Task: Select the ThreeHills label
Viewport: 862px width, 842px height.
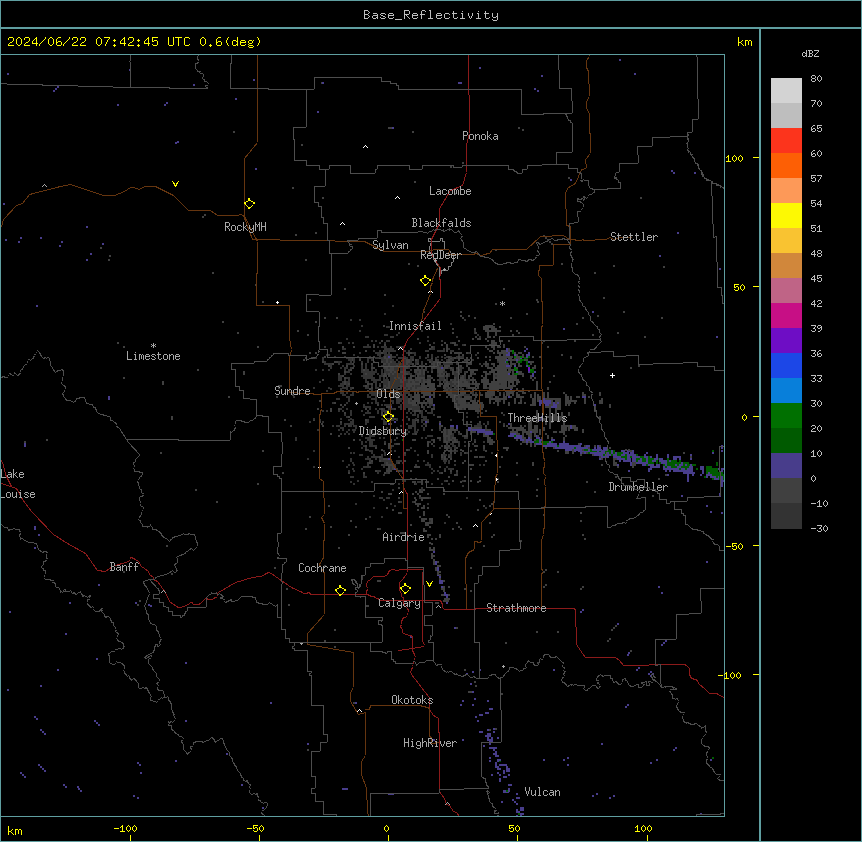Action: [537, 418]
